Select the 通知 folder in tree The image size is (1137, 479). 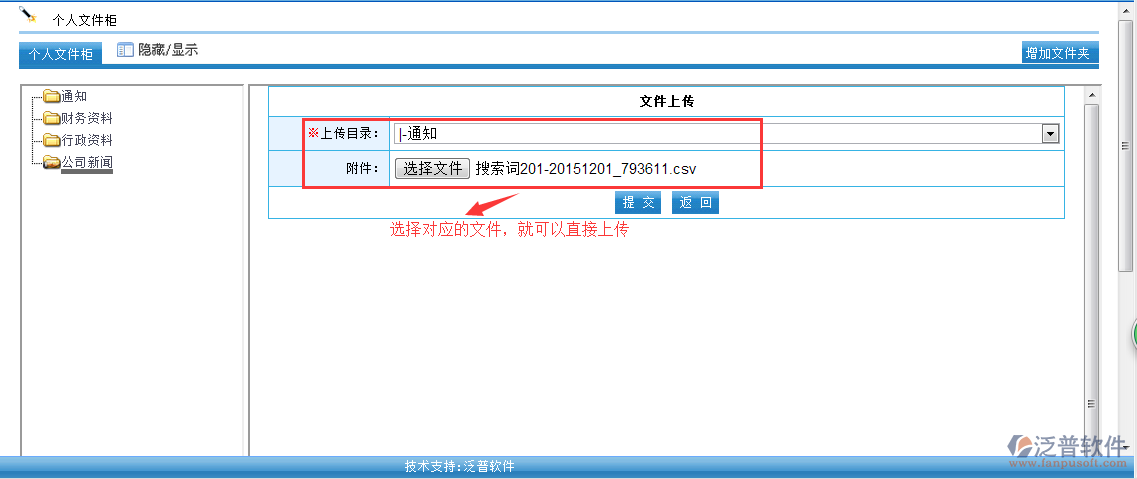(74, 96)
